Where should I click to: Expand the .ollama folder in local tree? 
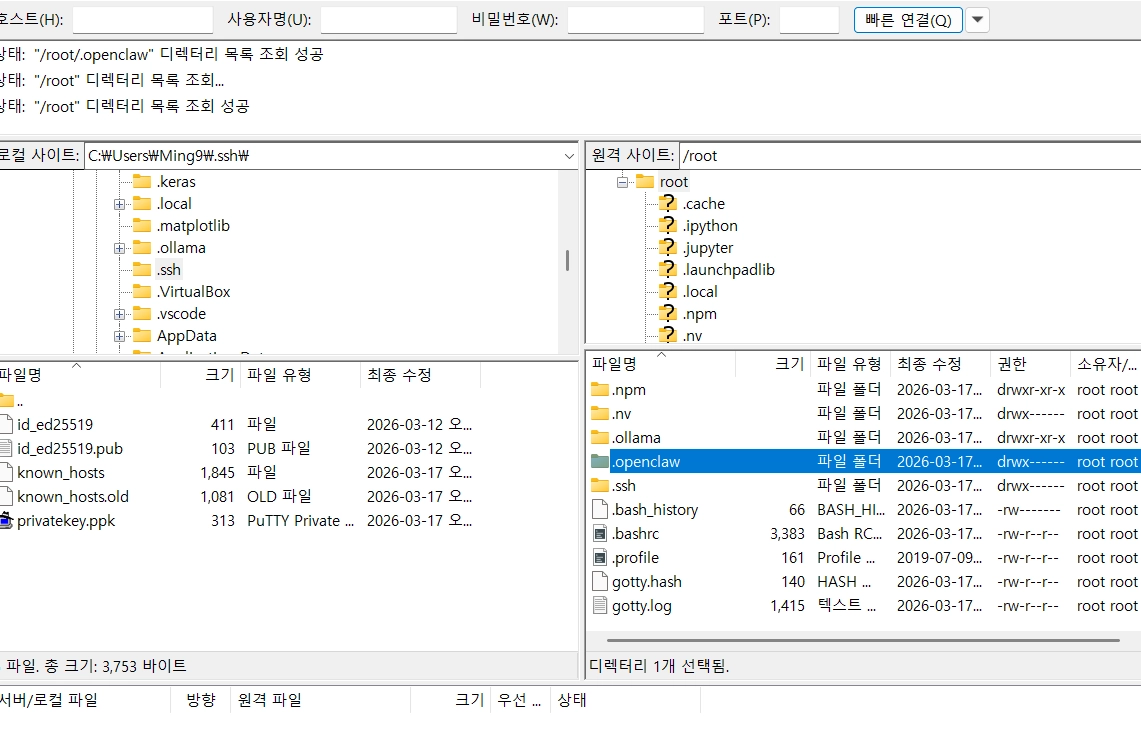coord(119,248)
